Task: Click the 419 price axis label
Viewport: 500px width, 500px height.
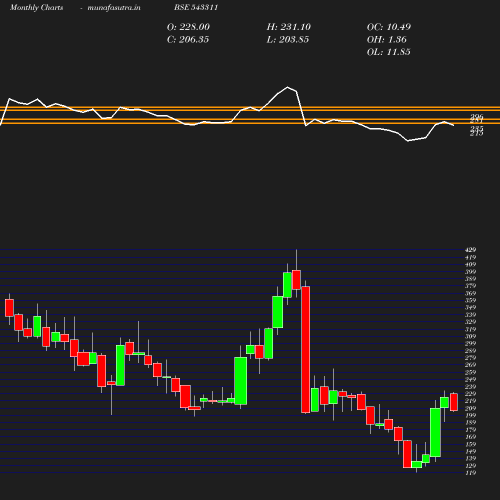Action: pos(471,257)
